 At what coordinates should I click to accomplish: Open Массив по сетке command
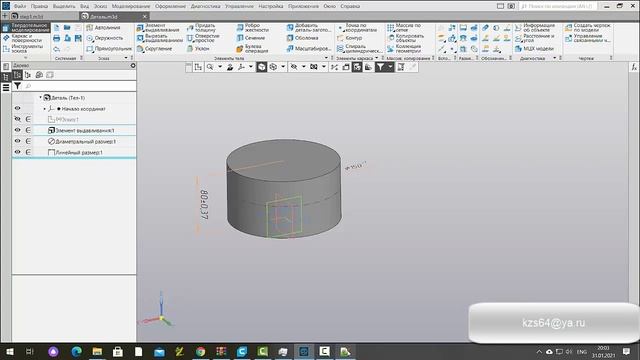tap(404, 27)
